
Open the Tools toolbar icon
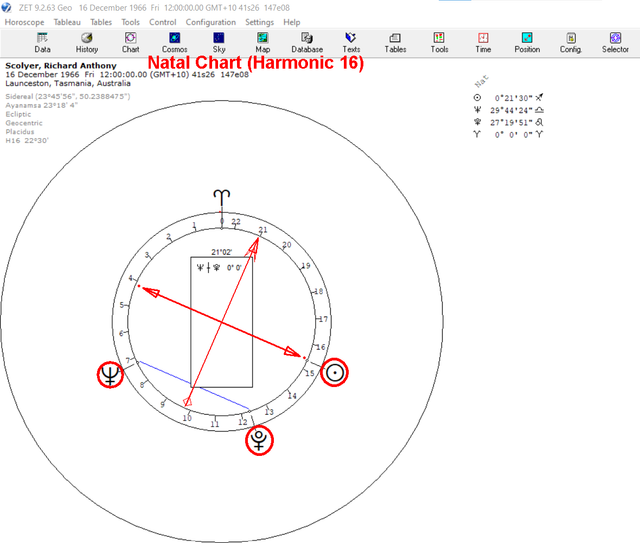[x=439, y=43]
